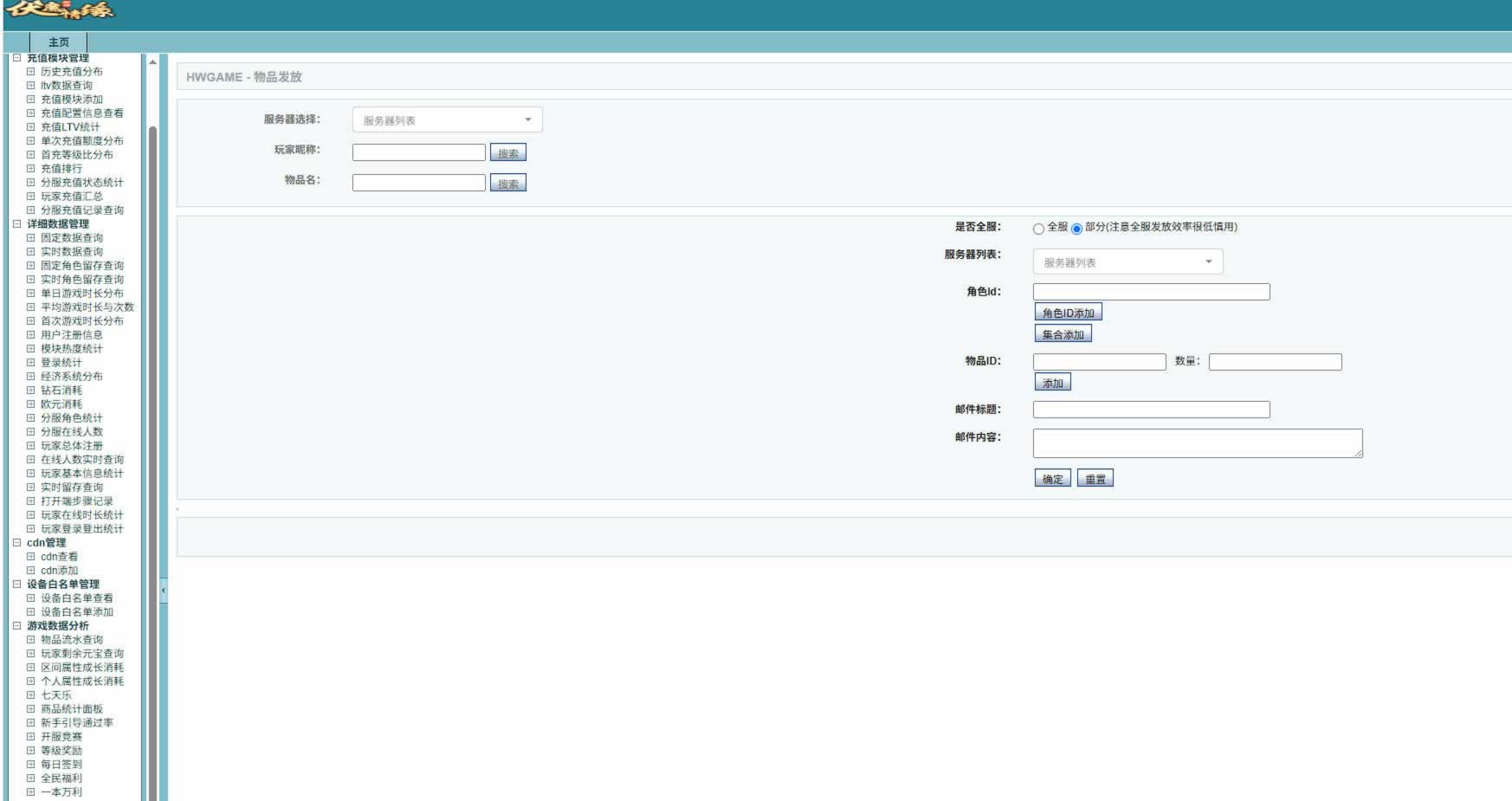Expand the 服务器列表 dropdown
Image resolution: width=1512 pixels, height=801 pixels.
(1128, 262)
